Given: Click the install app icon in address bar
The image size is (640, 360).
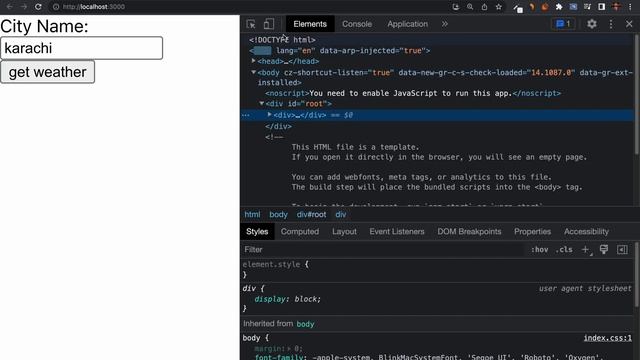Looking at the screenshot, I should click(x=456, y=7).
